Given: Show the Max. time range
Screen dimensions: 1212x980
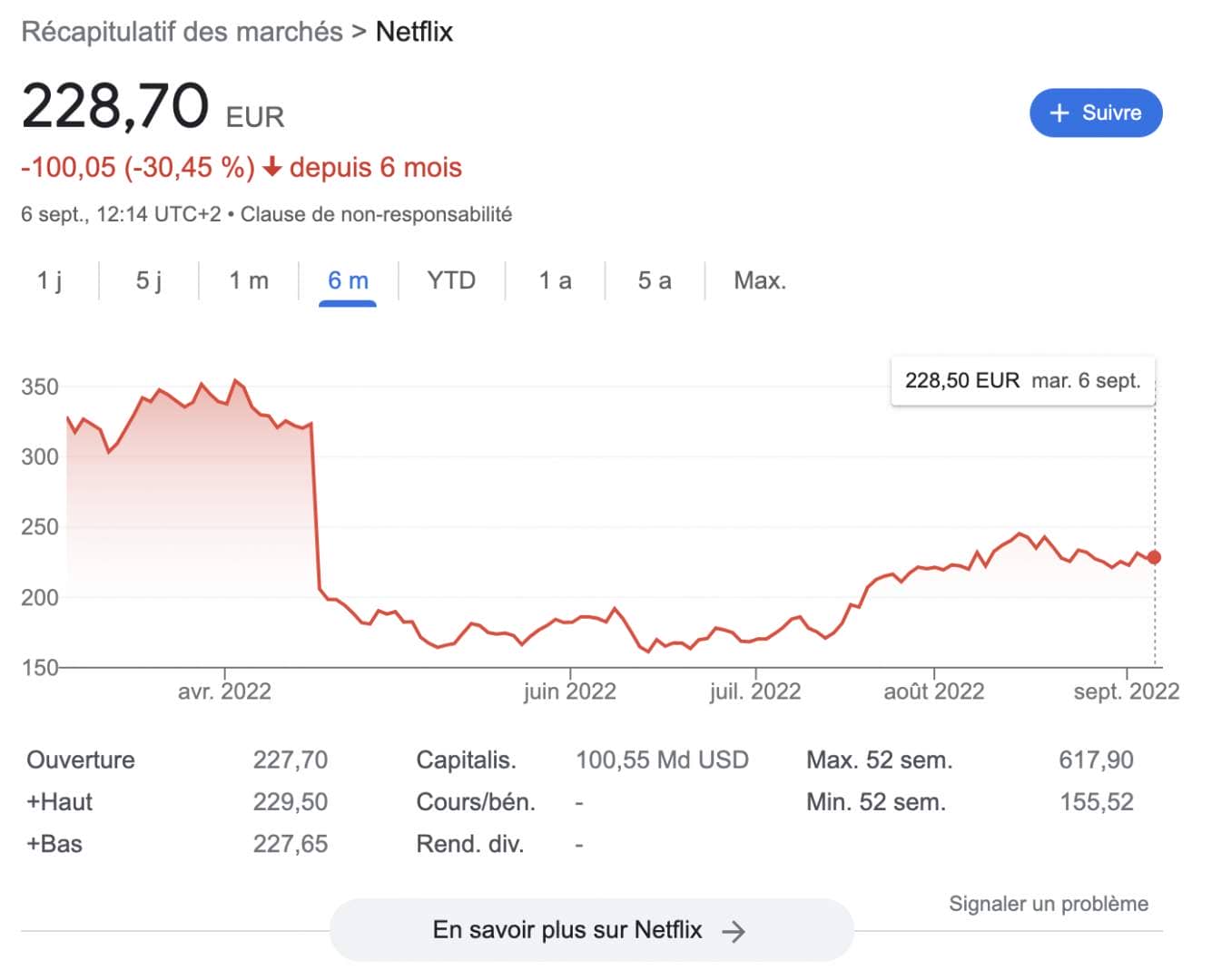Looking at the screenshot, I should 760,280.
